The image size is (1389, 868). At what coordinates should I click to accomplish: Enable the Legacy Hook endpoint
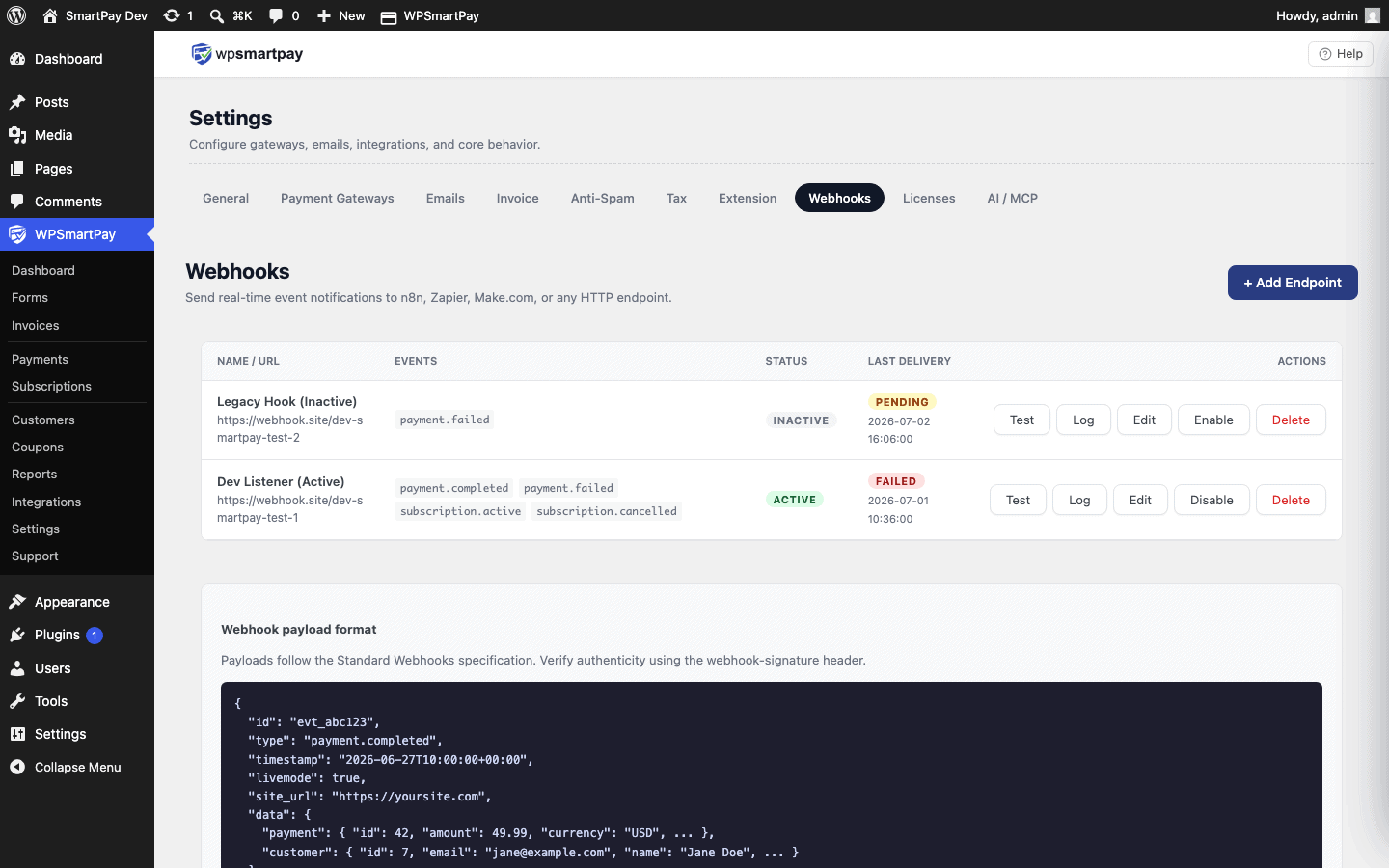coord(1213,420)
